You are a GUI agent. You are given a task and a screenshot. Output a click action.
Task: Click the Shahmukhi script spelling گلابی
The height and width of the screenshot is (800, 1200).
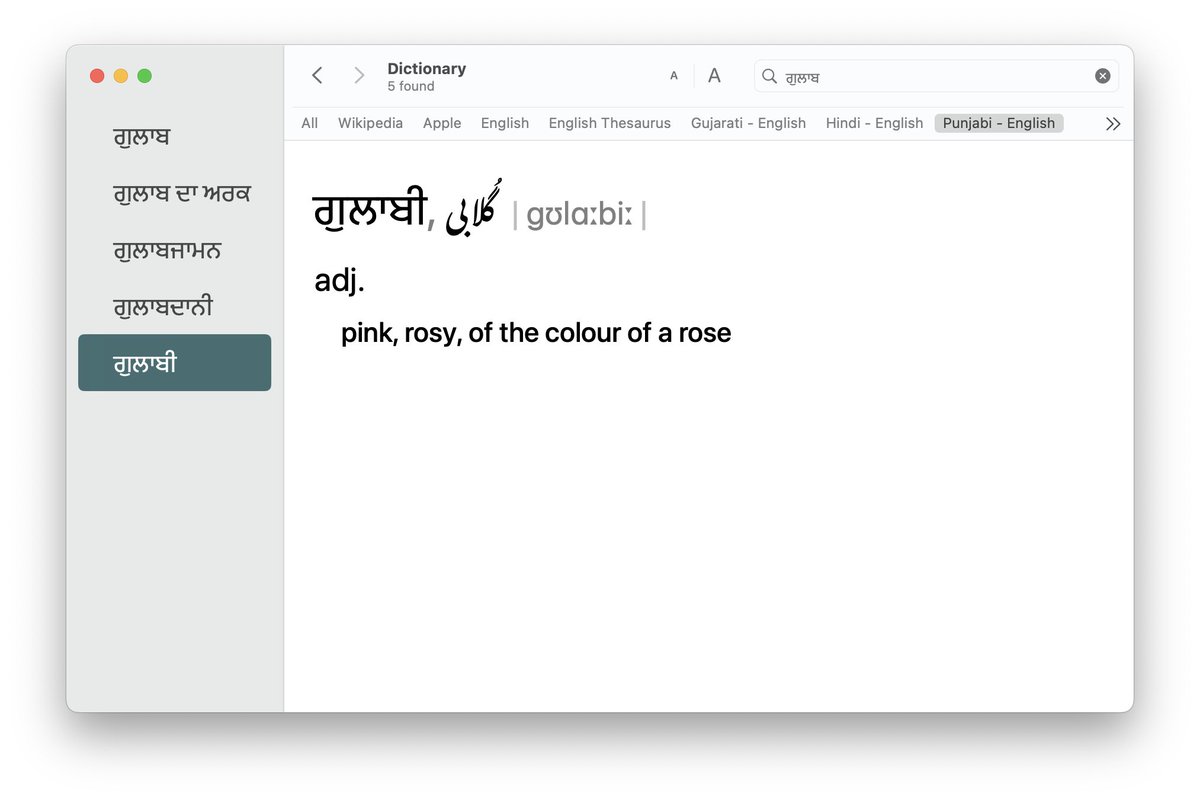click(473, 208)
